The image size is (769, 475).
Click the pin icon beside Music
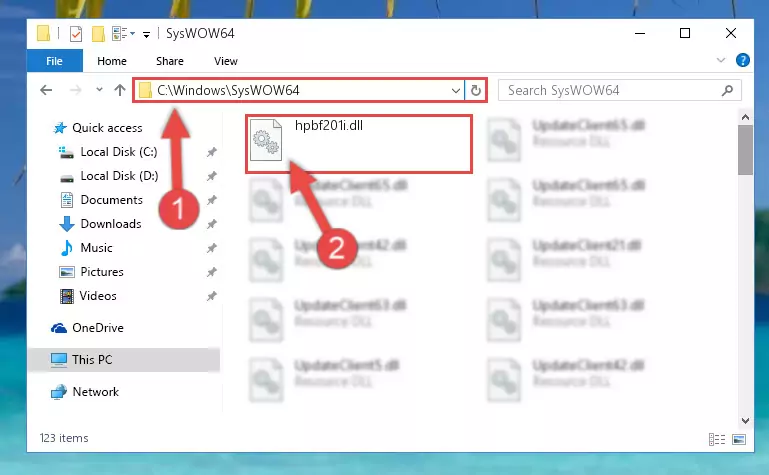[211, 248]
